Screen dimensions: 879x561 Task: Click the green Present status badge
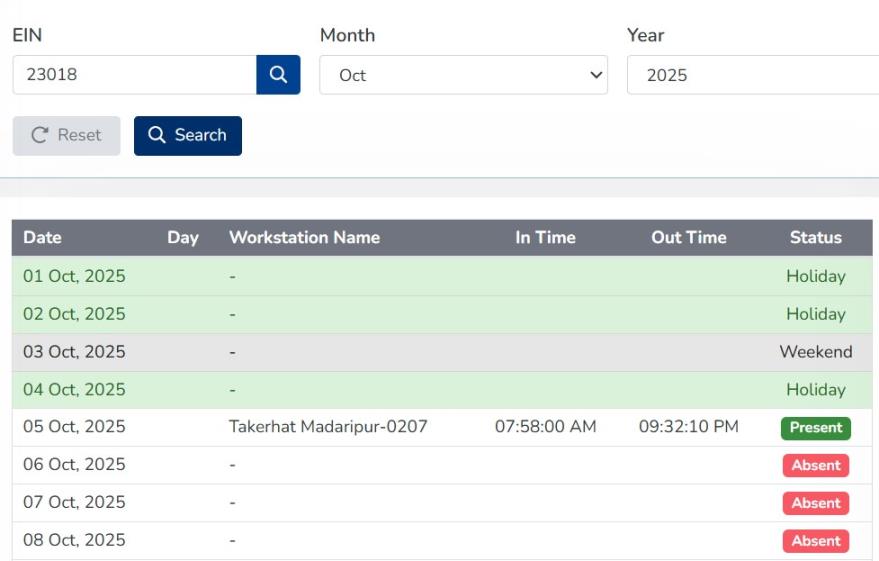click(815, 428)
